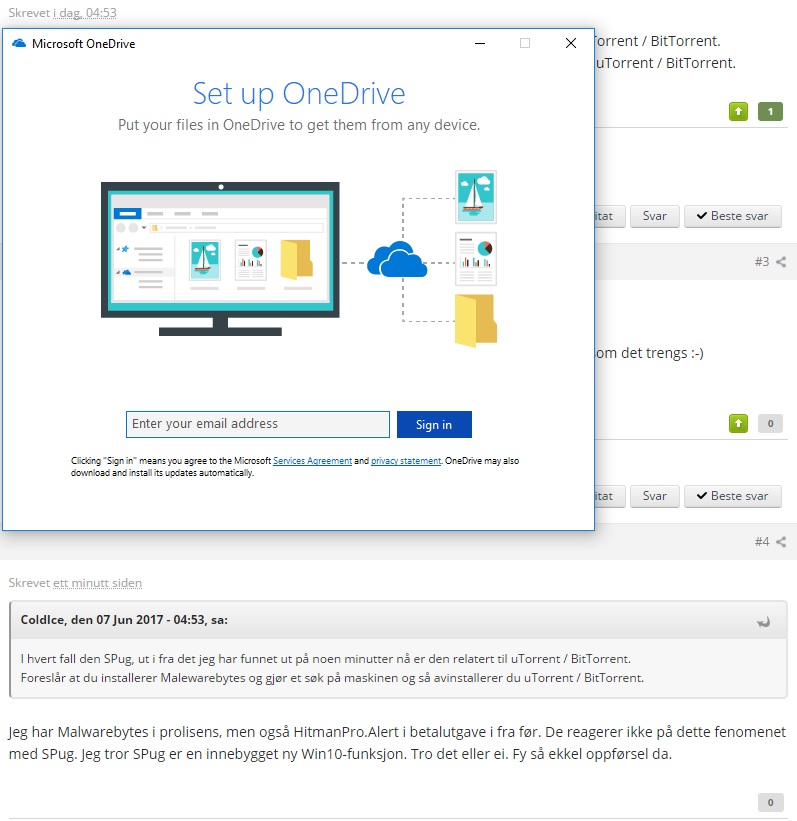Open the privacy statement link
The height and width of the screenshot is (821, 797).
pyautogui.click(x=406, y=461)
